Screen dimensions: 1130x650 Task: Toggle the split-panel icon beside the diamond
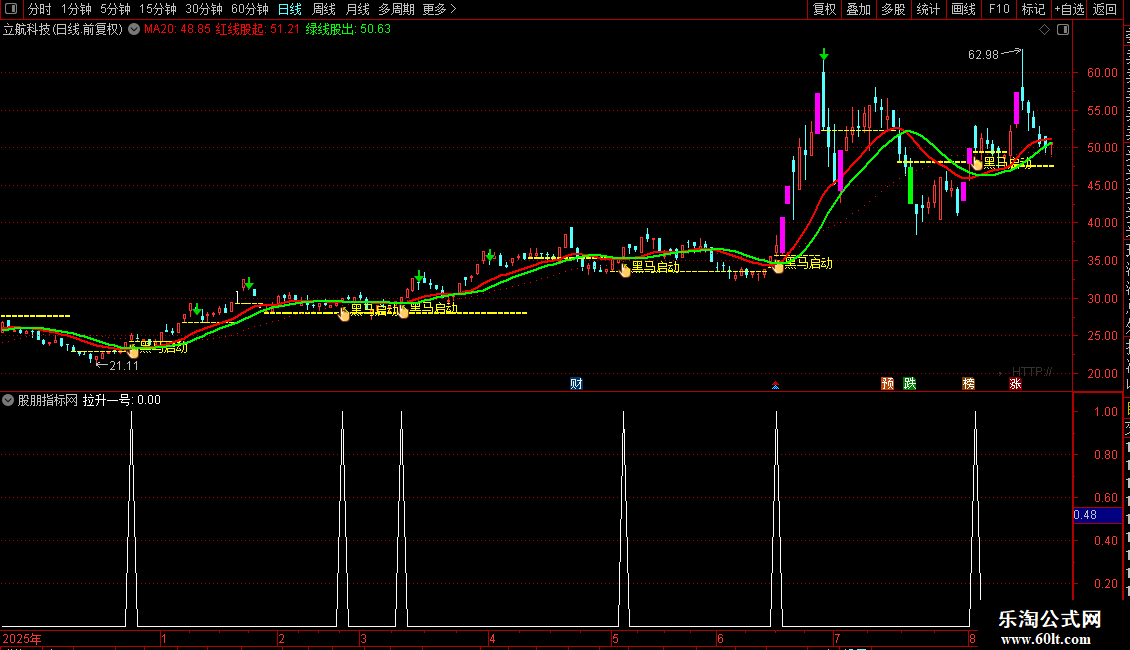tap(1063, 29)
